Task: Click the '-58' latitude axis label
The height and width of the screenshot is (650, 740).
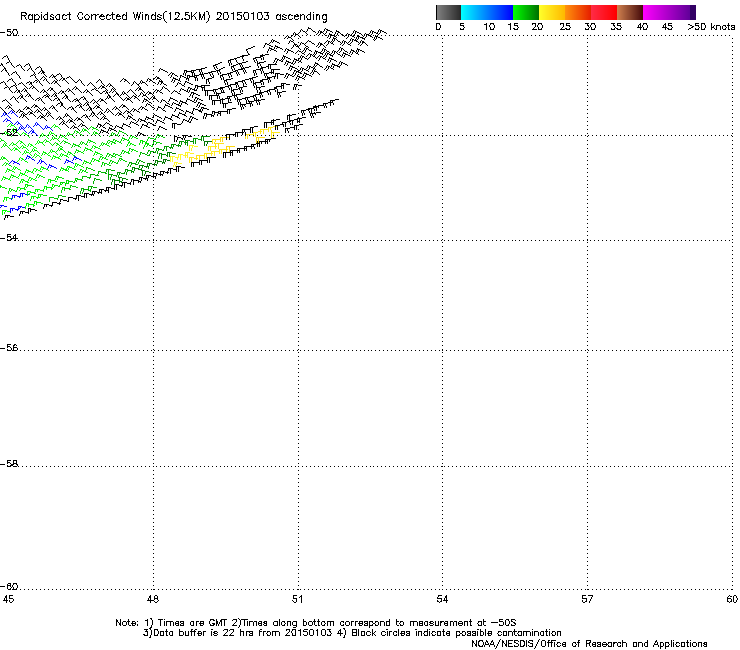Action: [9, 464]
